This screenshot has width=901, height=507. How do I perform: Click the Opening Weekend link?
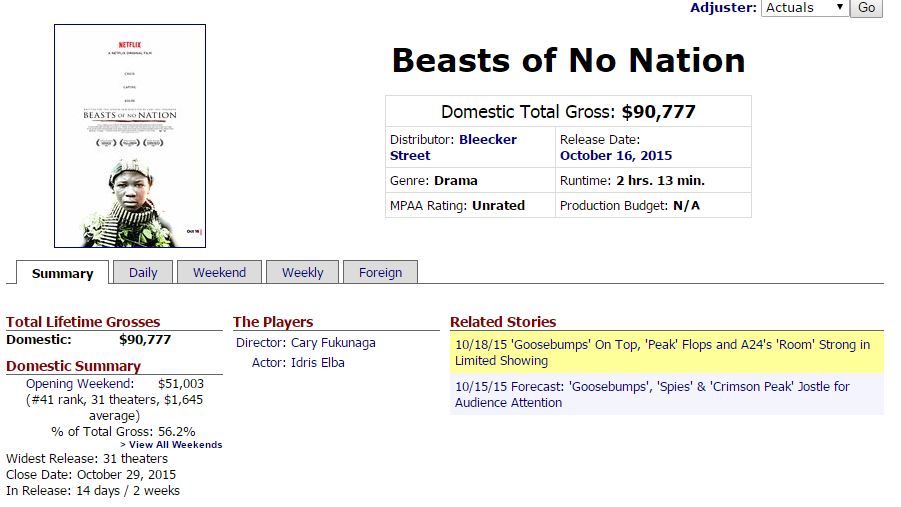pos(80,384)
